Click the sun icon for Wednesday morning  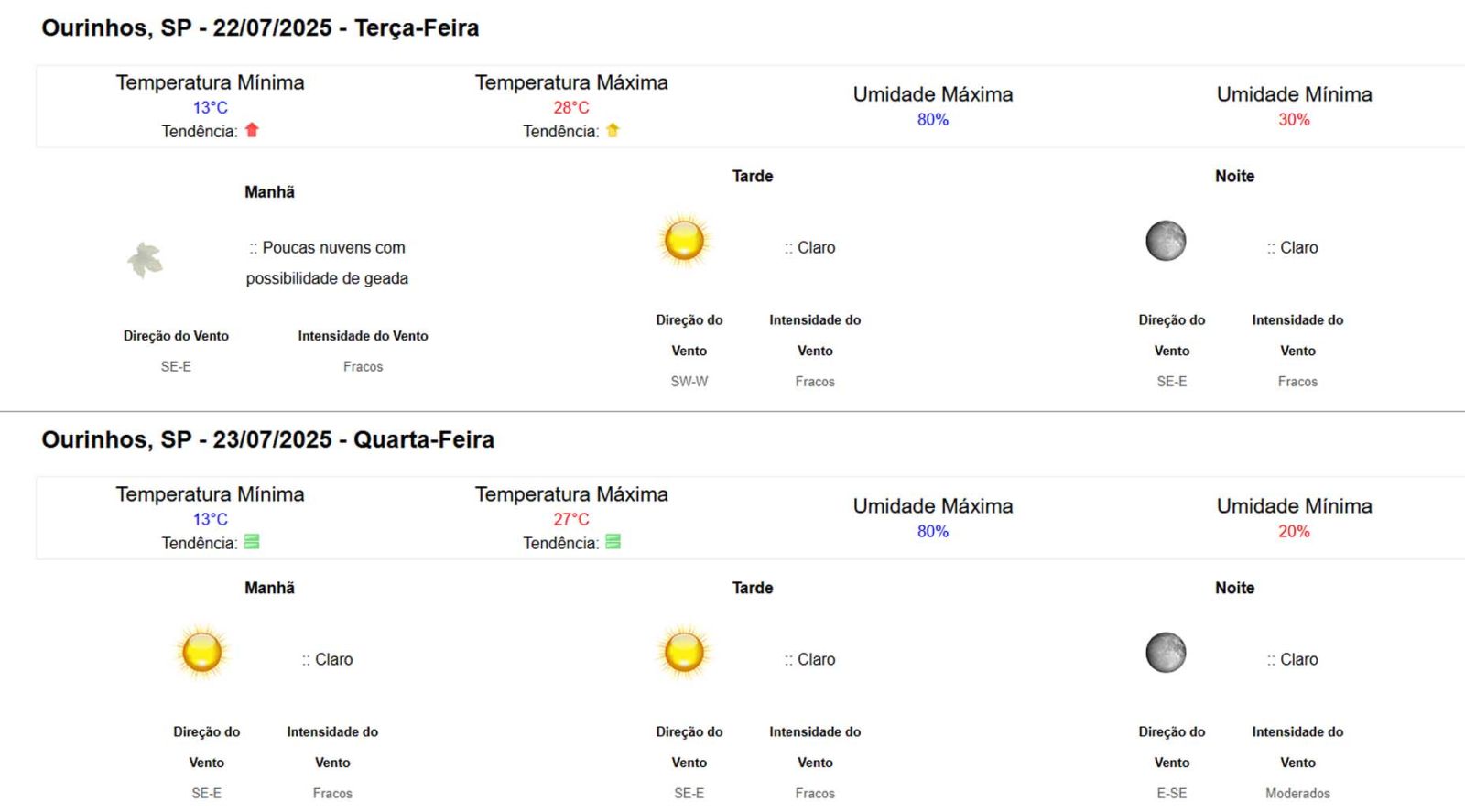click(202, 653)
